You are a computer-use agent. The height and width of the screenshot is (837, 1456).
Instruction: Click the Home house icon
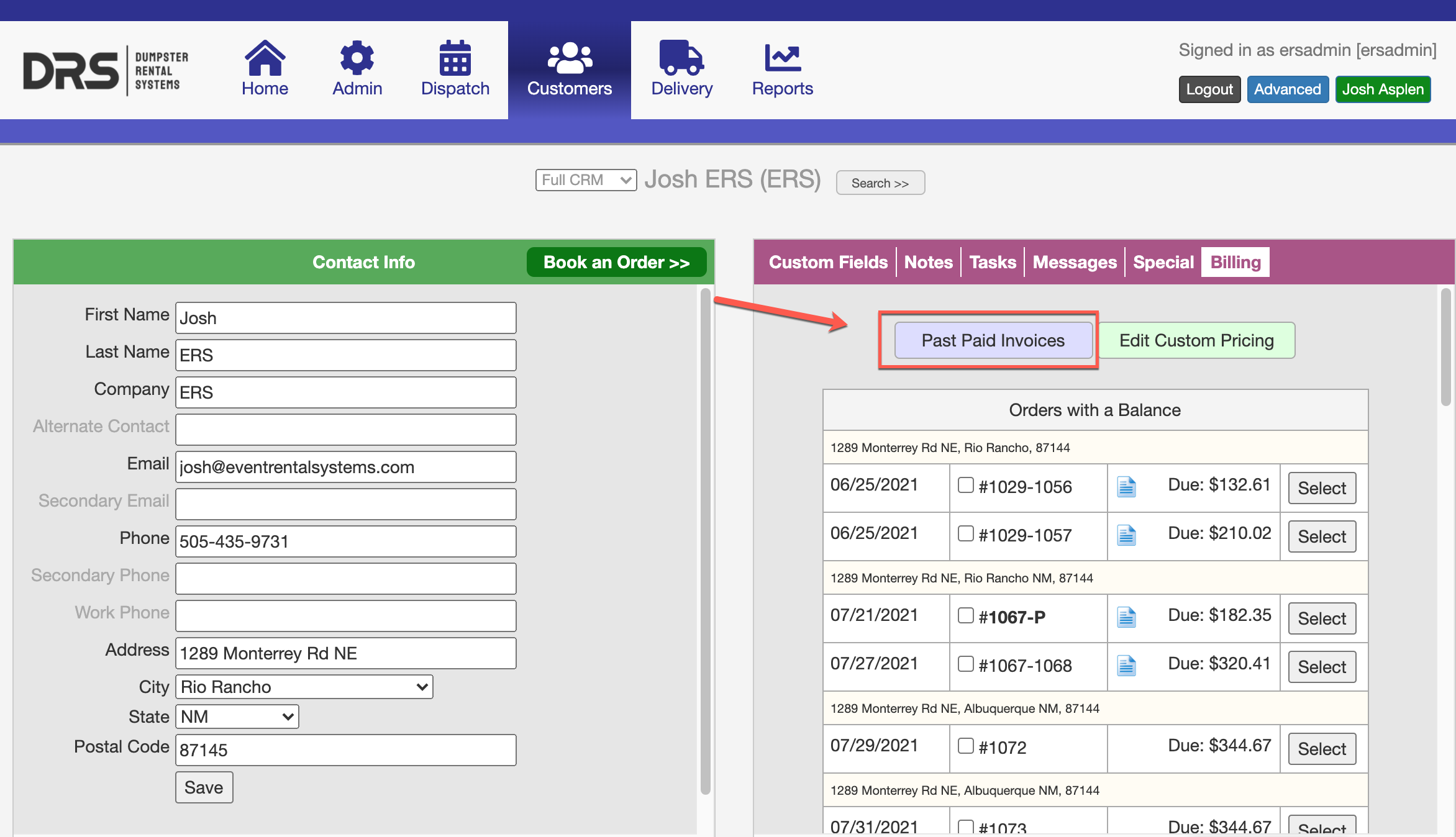tap(265, 58)
